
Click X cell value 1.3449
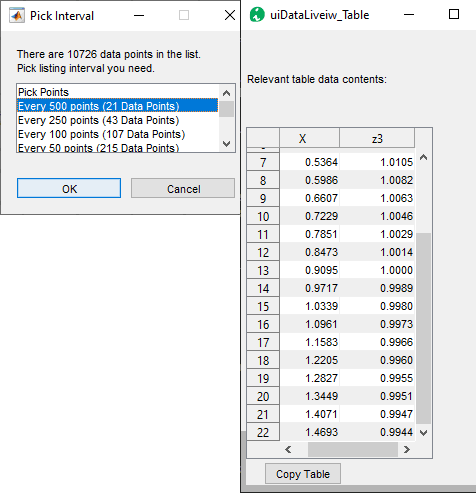(309, 396)
